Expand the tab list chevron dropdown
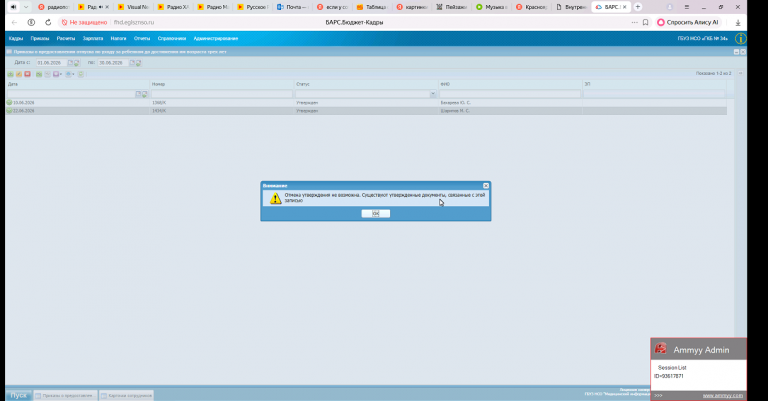Screen dimensions: 768x401 (26, 7)
